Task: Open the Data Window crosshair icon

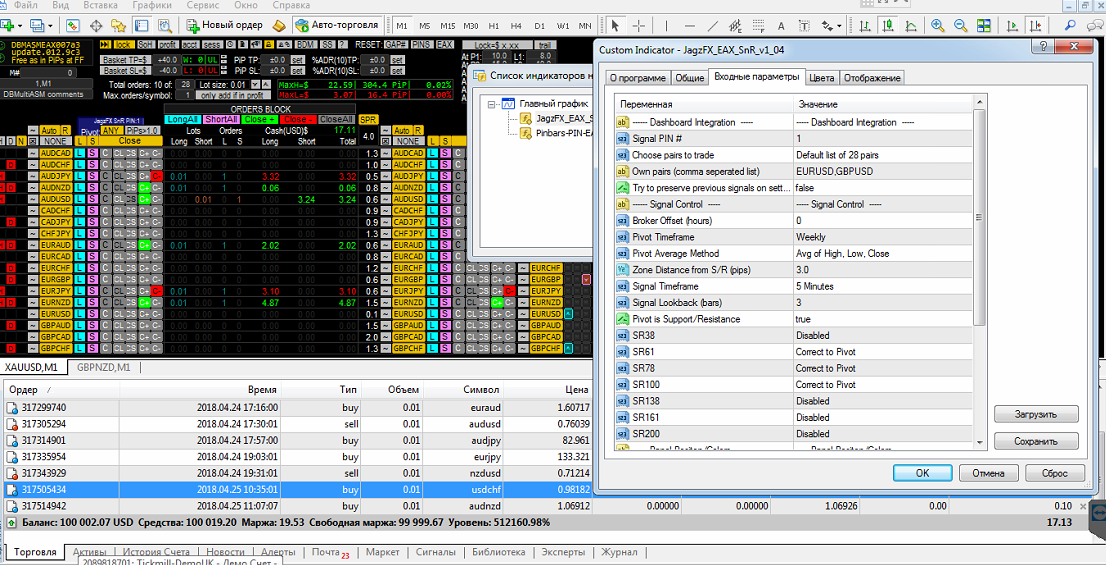Action: coord(95,25)
